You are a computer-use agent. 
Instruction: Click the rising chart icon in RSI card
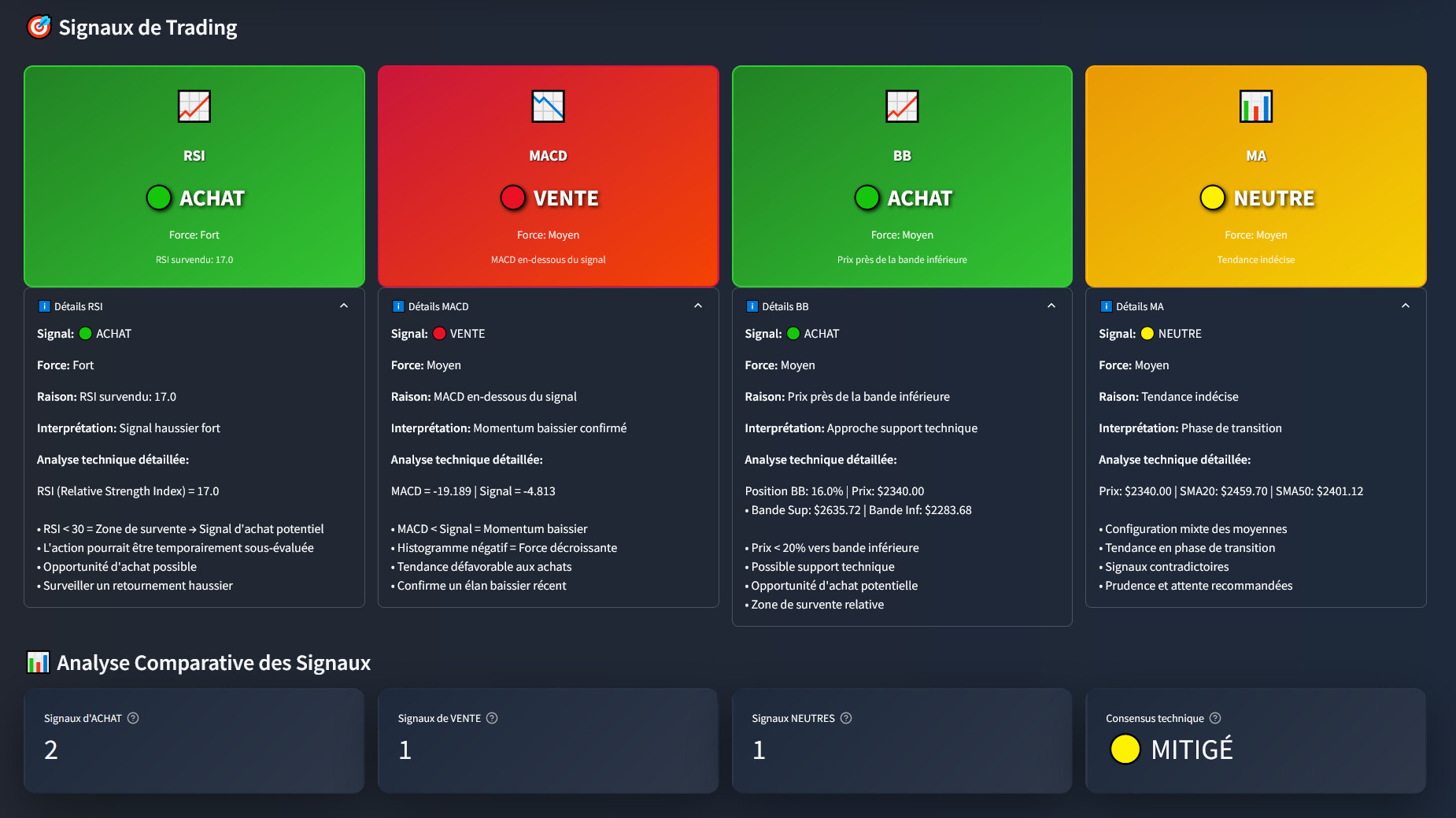pyautogui.click(x=194, y=106)
